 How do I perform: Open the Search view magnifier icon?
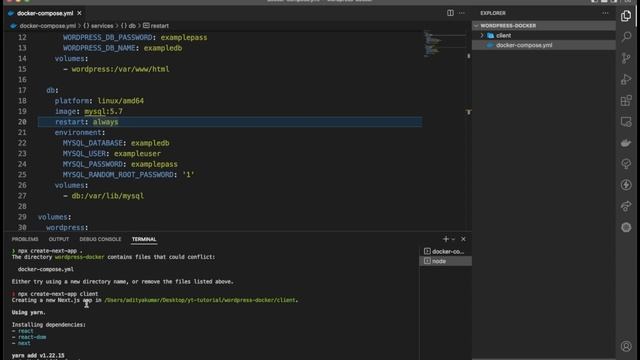click(626, 37)
